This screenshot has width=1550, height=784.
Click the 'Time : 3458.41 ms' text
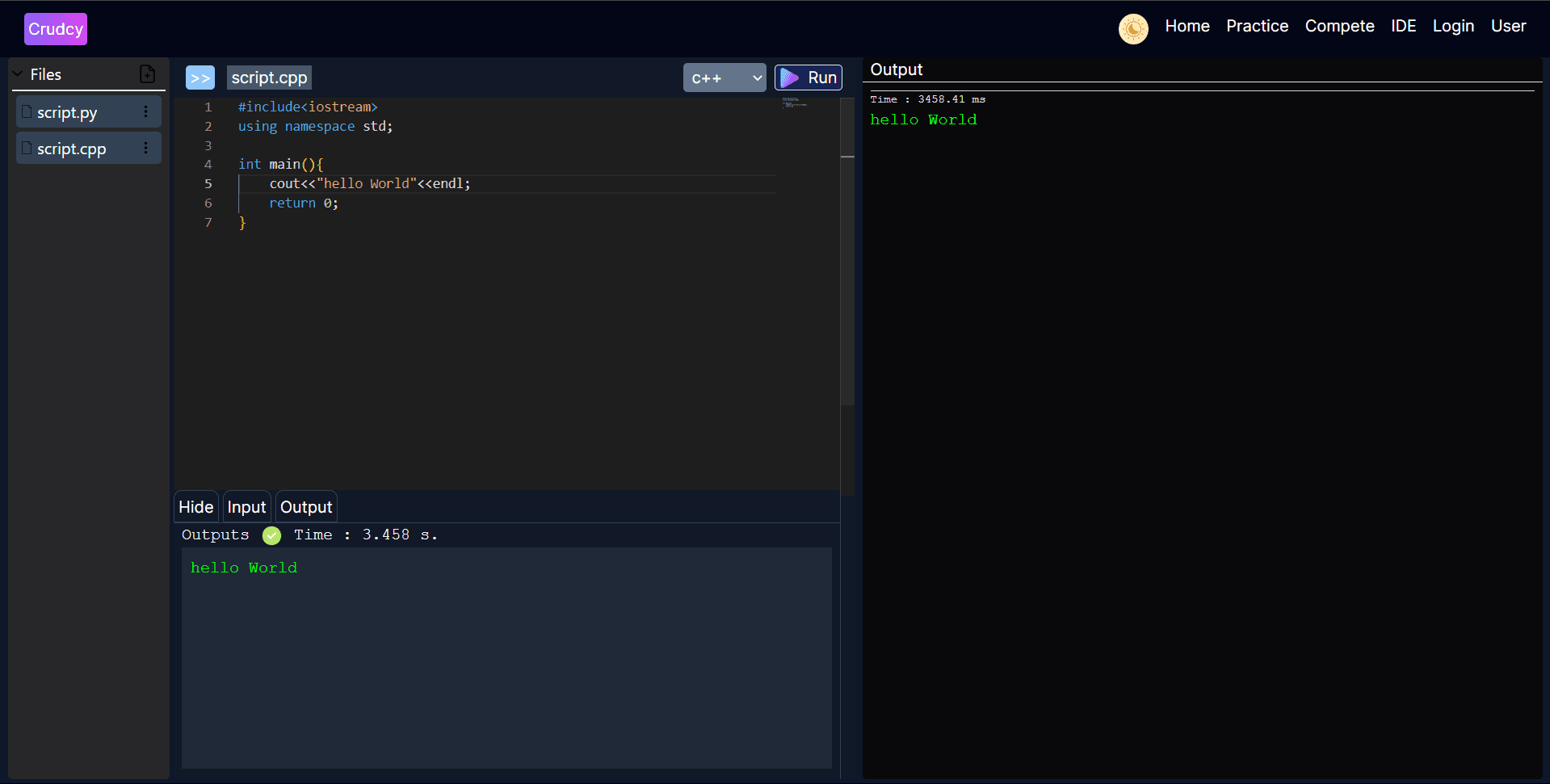[927, 99]
